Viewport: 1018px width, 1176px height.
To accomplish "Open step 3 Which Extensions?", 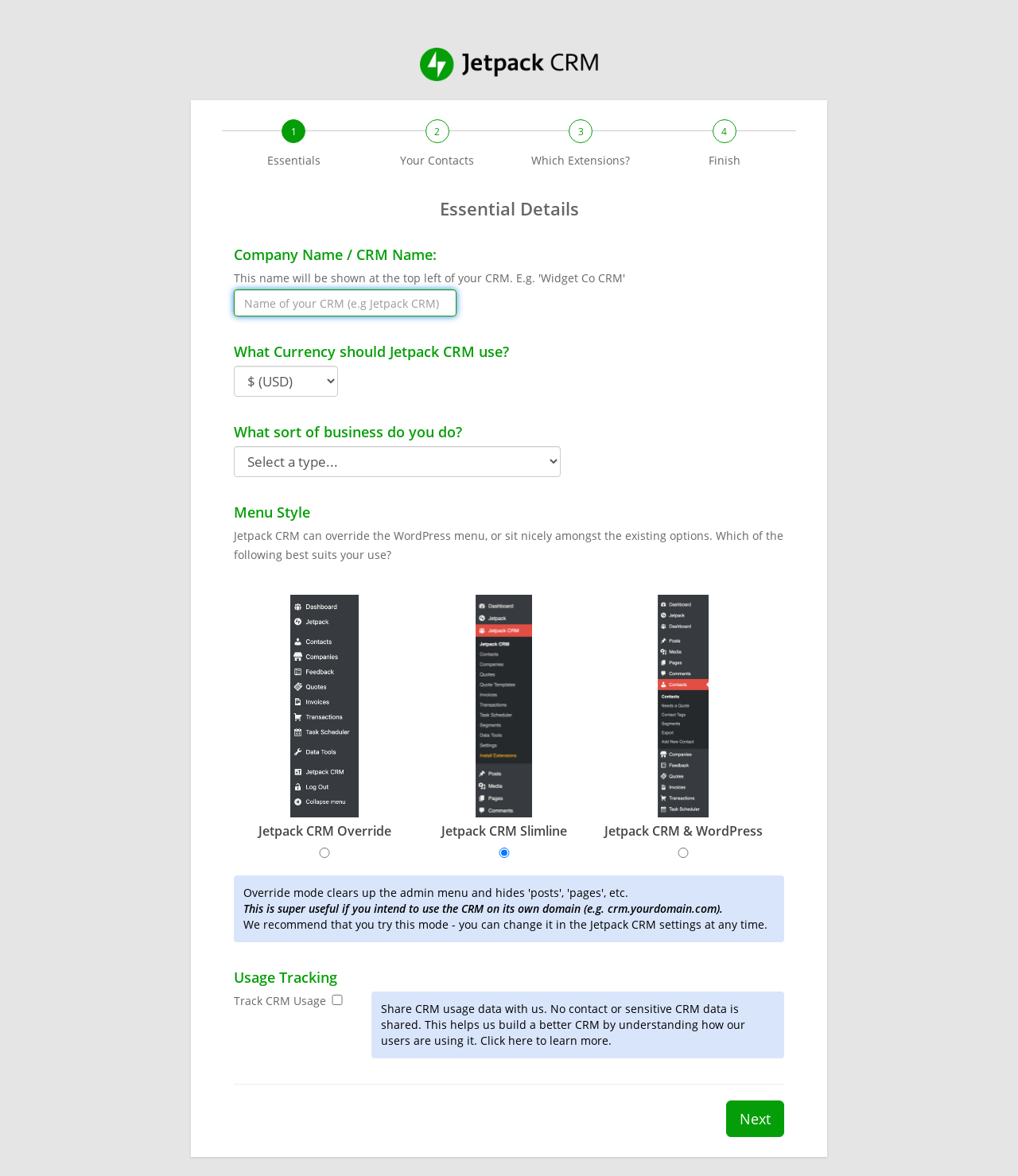I will click(581, 131).
